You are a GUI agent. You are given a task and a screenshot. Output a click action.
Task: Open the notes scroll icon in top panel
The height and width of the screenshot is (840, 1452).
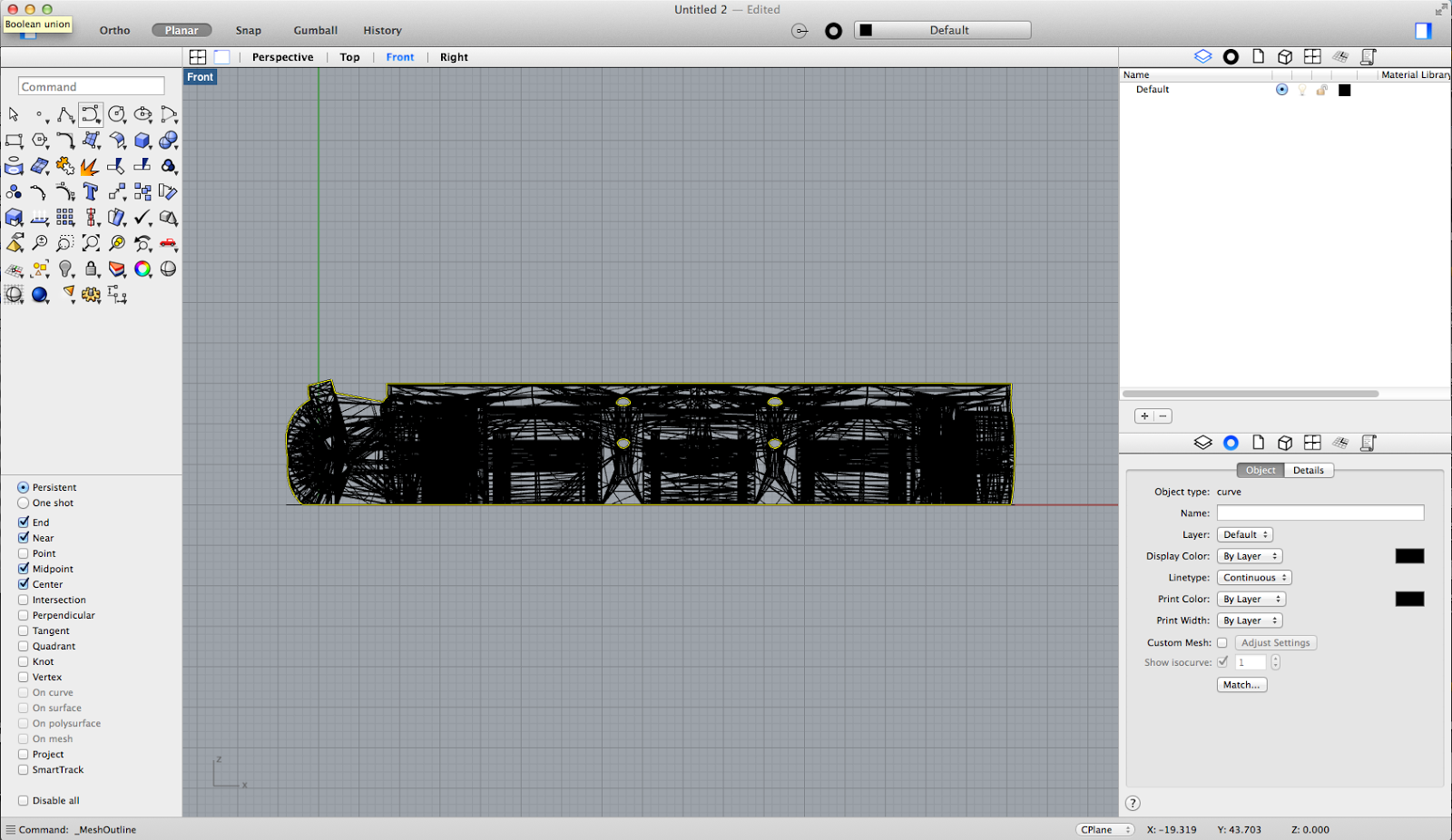1369,56
